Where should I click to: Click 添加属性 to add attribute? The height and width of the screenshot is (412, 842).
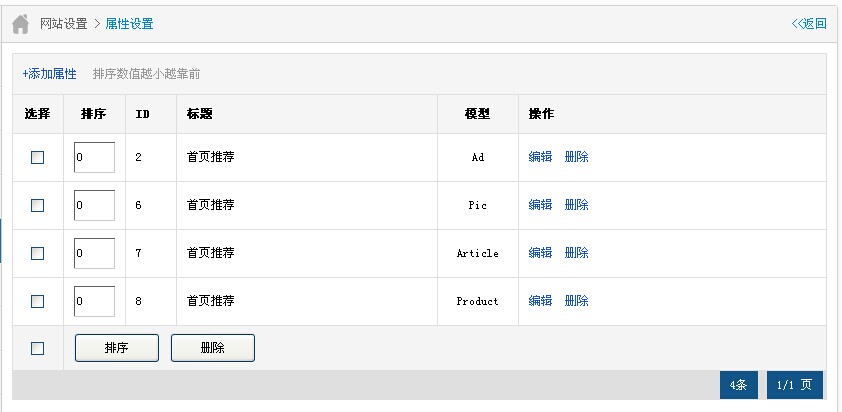click(49, 74)
